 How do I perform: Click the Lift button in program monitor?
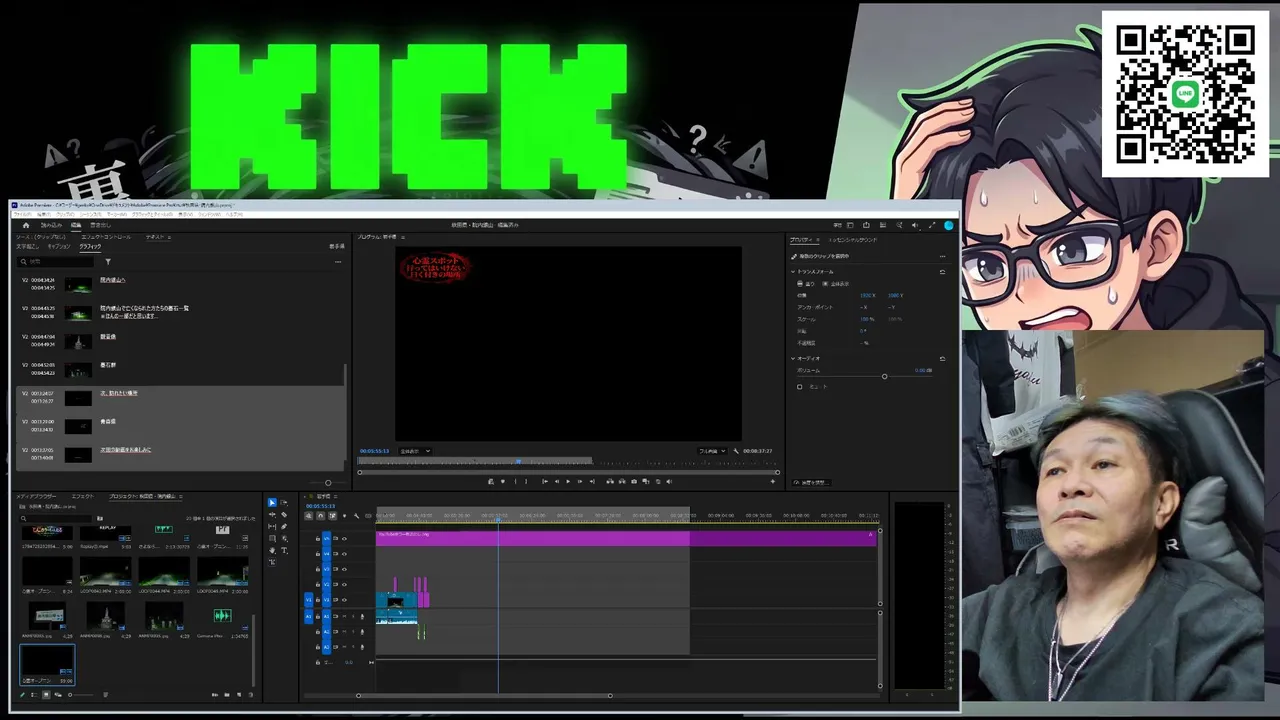[610, 481]
